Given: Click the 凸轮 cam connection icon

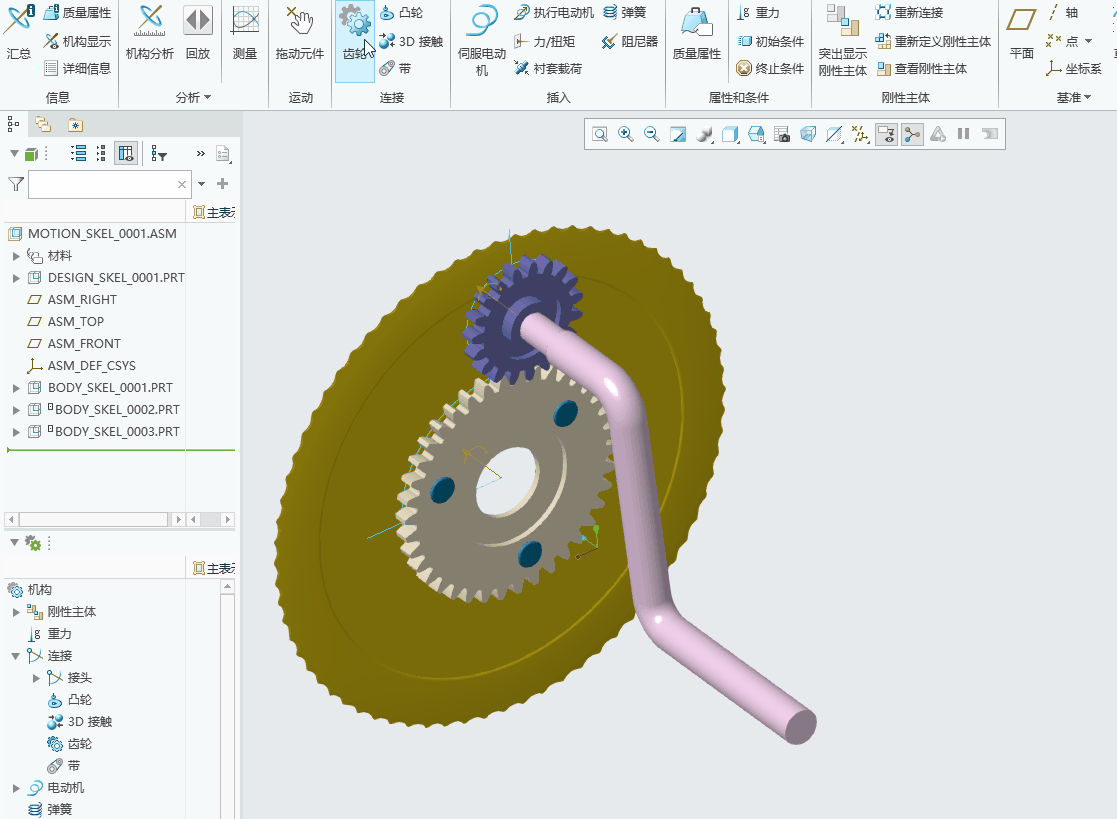Looking at the screenshot, I should [x=402, y=13].
